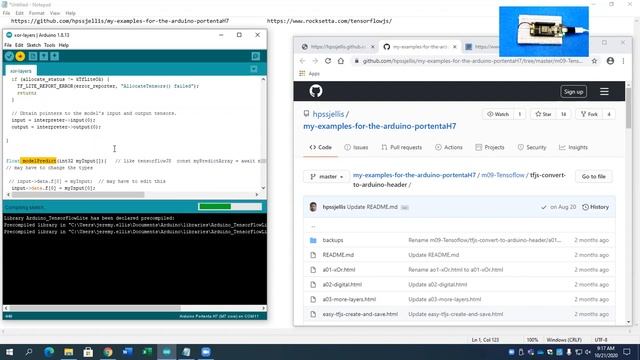640x360 pixels.
Task: Open the a01-xOr.html file
Action: click(339, 270)
